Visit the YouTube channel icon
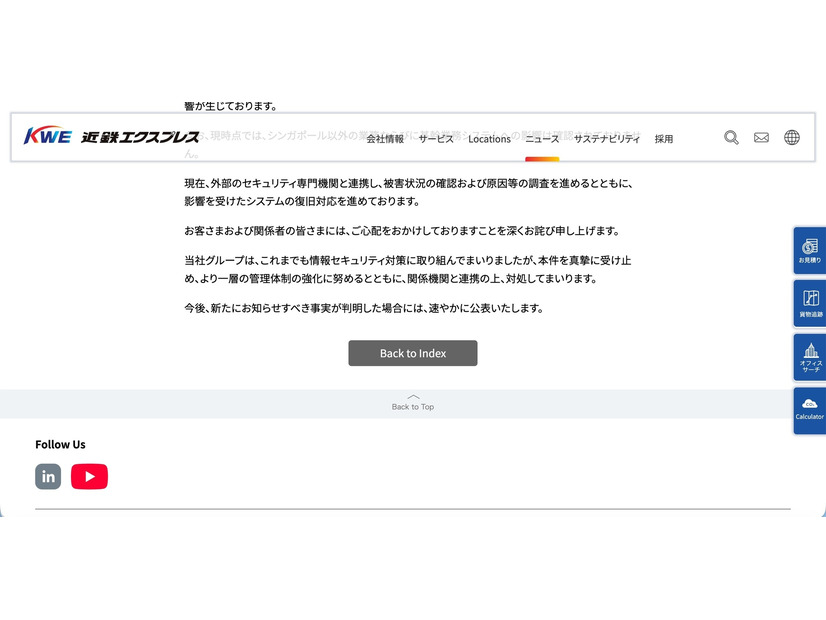826x620 pixels. pyautogui.click(x=90, y=477)
